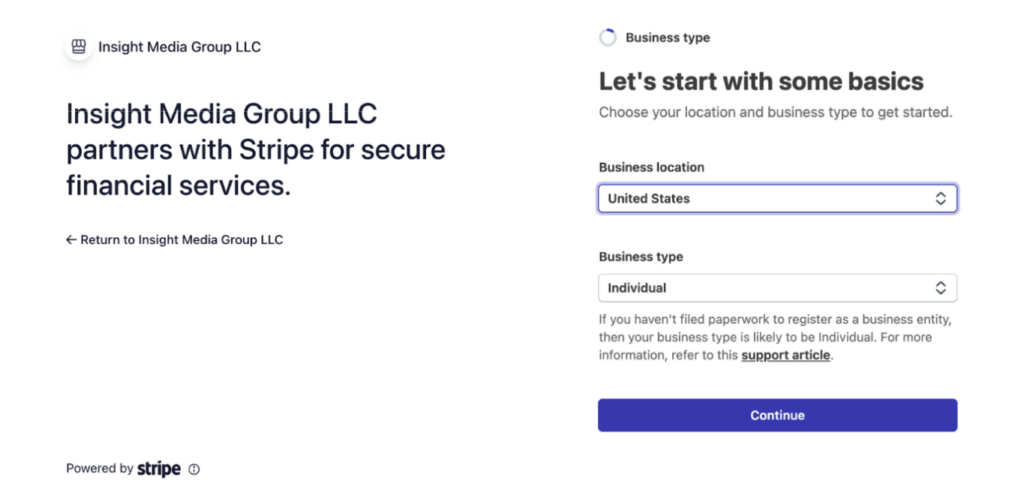Follow the Return to Insight Media Group LLC link
This screenshot has width=1024, height=487.
pos(181,240)
